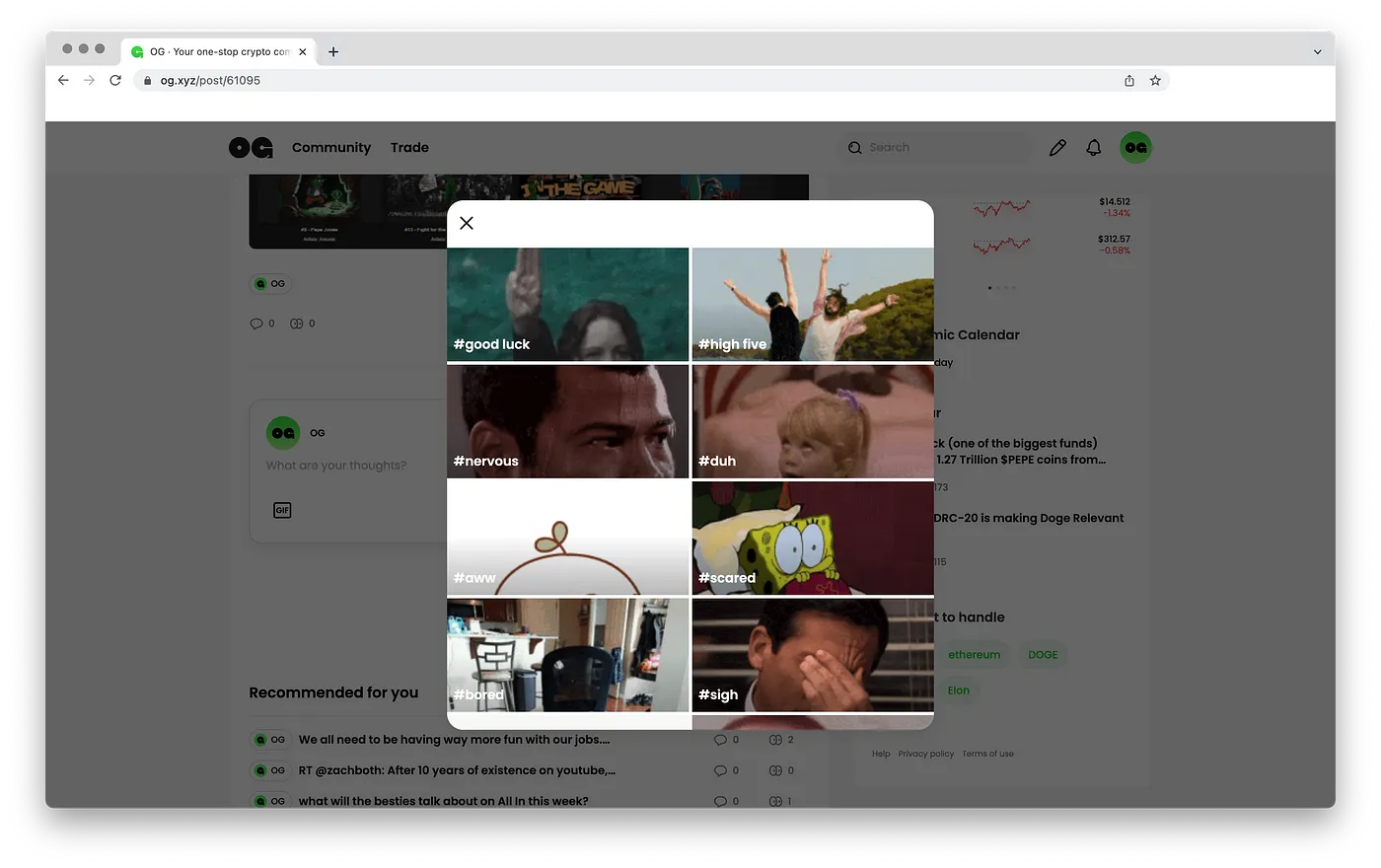Click the GIF button in comment box
Viewport: 1381px width, 868px height.
point(282,510)
